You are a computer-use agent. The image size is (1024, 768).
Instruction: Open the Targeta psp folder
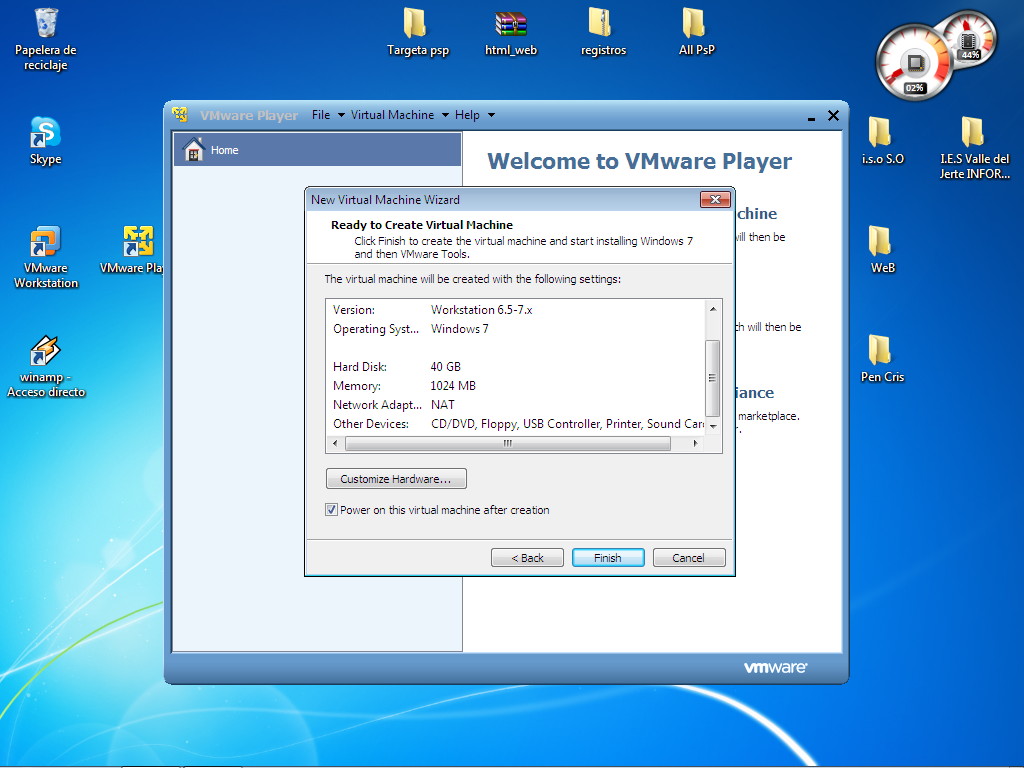pos(417,24)
